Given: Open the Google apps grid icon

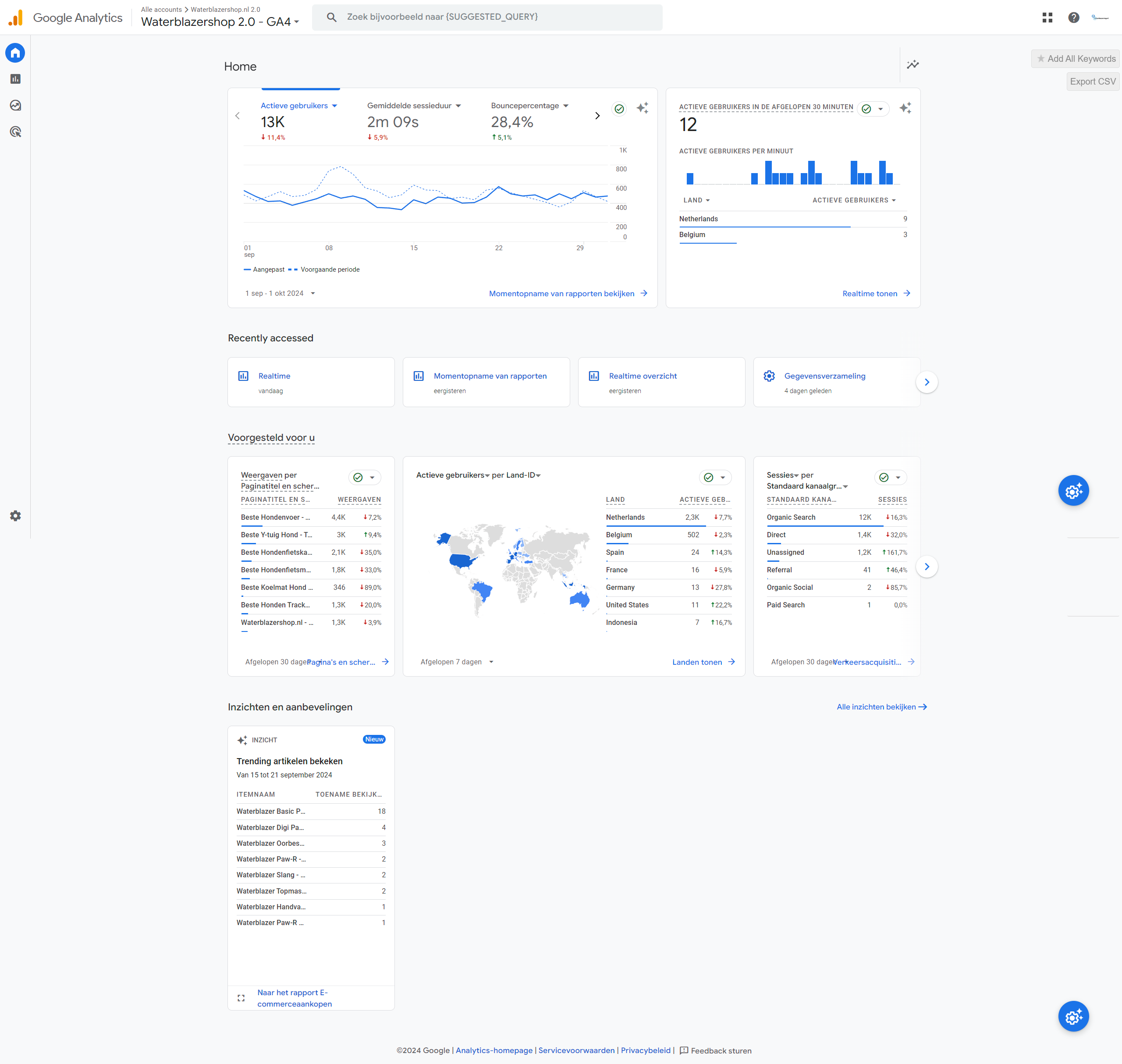Looking at the screenshot, I should [x=1047, y=18].
